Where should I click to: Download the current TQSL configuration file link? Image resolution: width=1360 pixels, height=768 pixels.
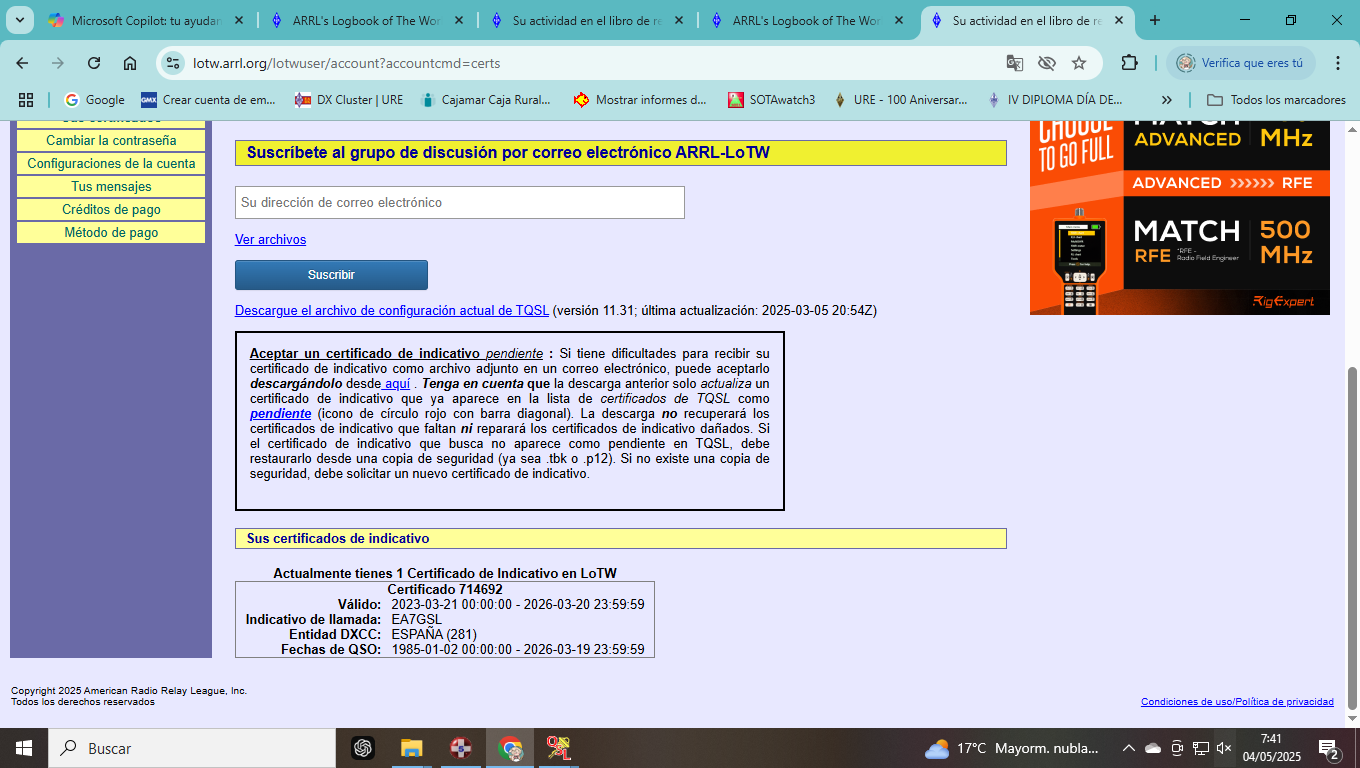(392, 310)
